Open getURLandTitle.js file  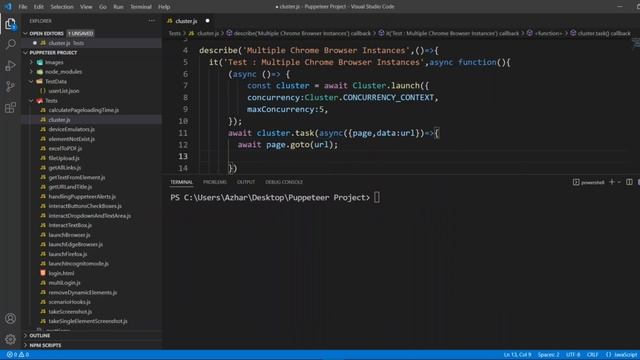(70, 187)
